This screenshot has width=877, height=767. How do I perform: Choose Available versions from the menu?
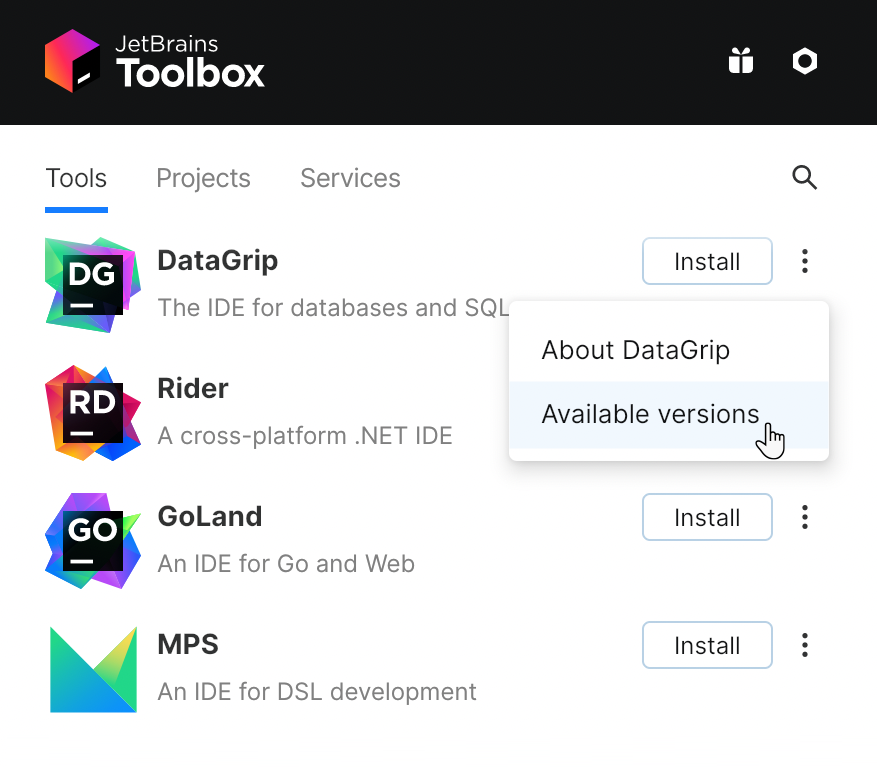coord(650,414)
